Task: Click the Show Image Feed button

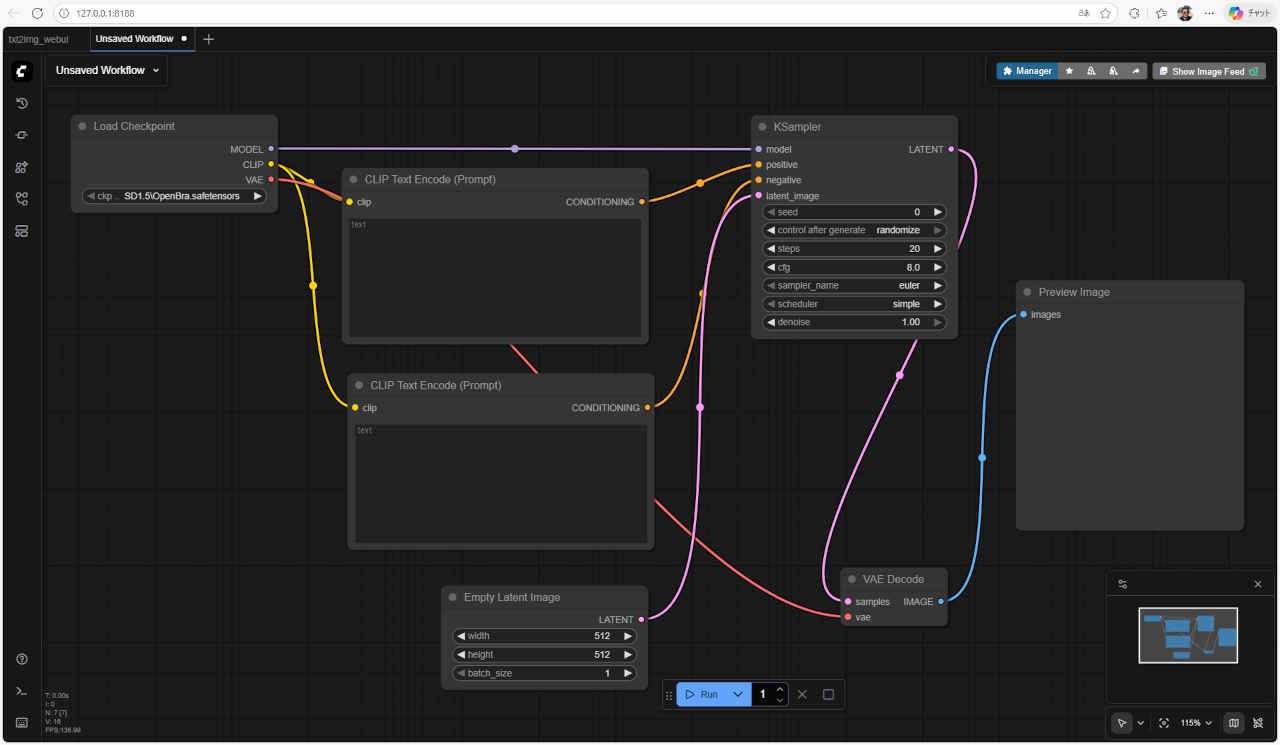Action: click(x=1208, y=71)
